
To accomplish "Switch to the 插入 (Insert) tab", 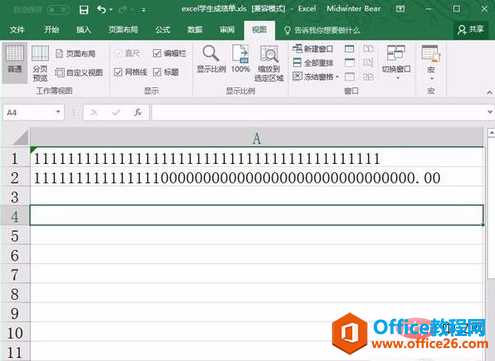I will point(83,30).
